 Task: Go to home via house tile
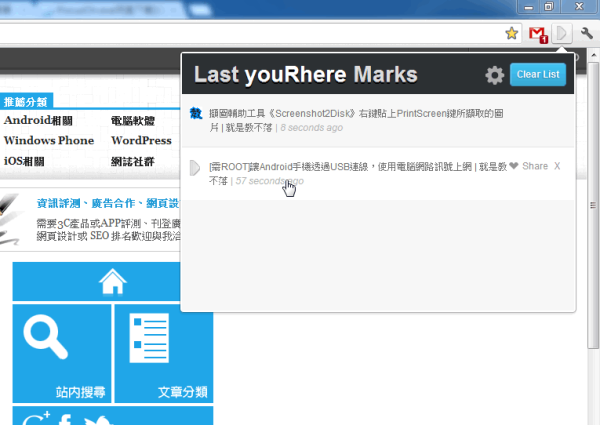click(96, 282)
